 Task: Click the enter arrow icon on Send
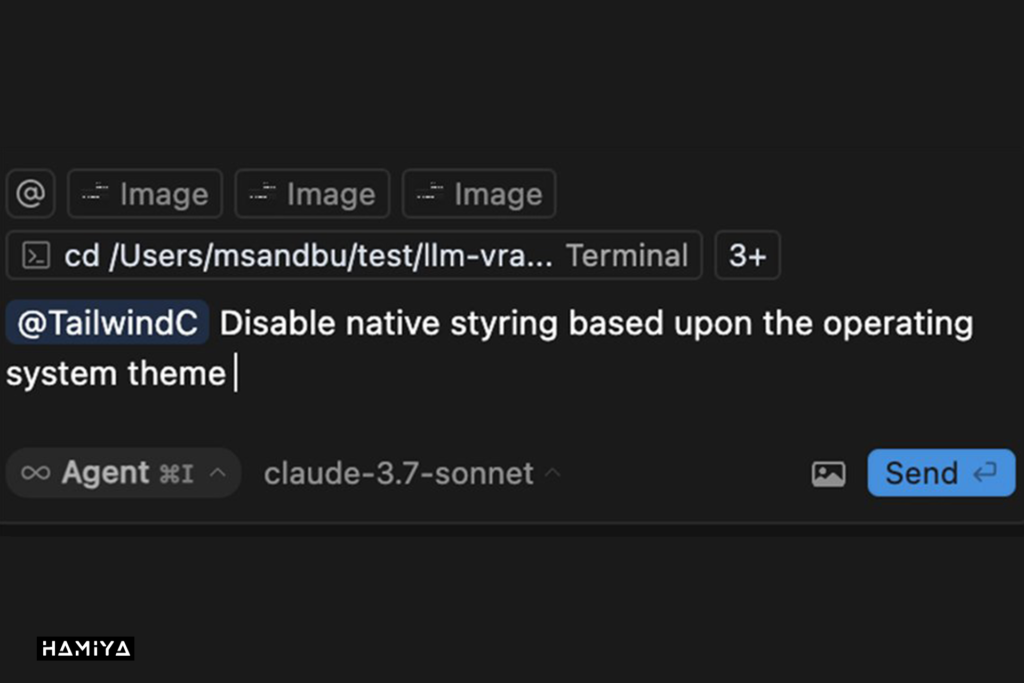point(985,473)
